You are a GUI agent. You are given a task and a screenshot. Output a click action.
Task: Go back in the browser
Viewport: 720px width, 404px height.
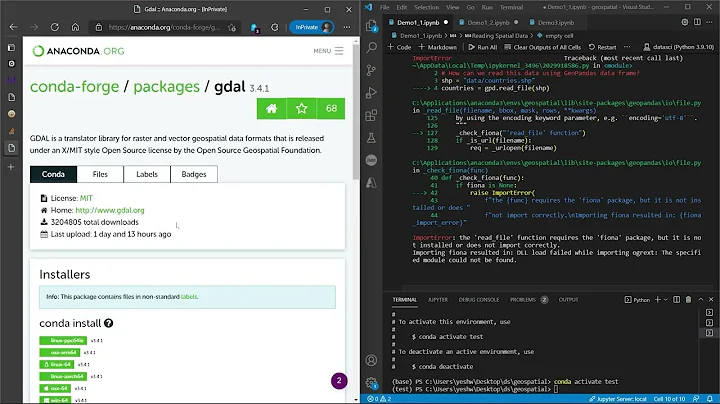click(x=13, y=27)
